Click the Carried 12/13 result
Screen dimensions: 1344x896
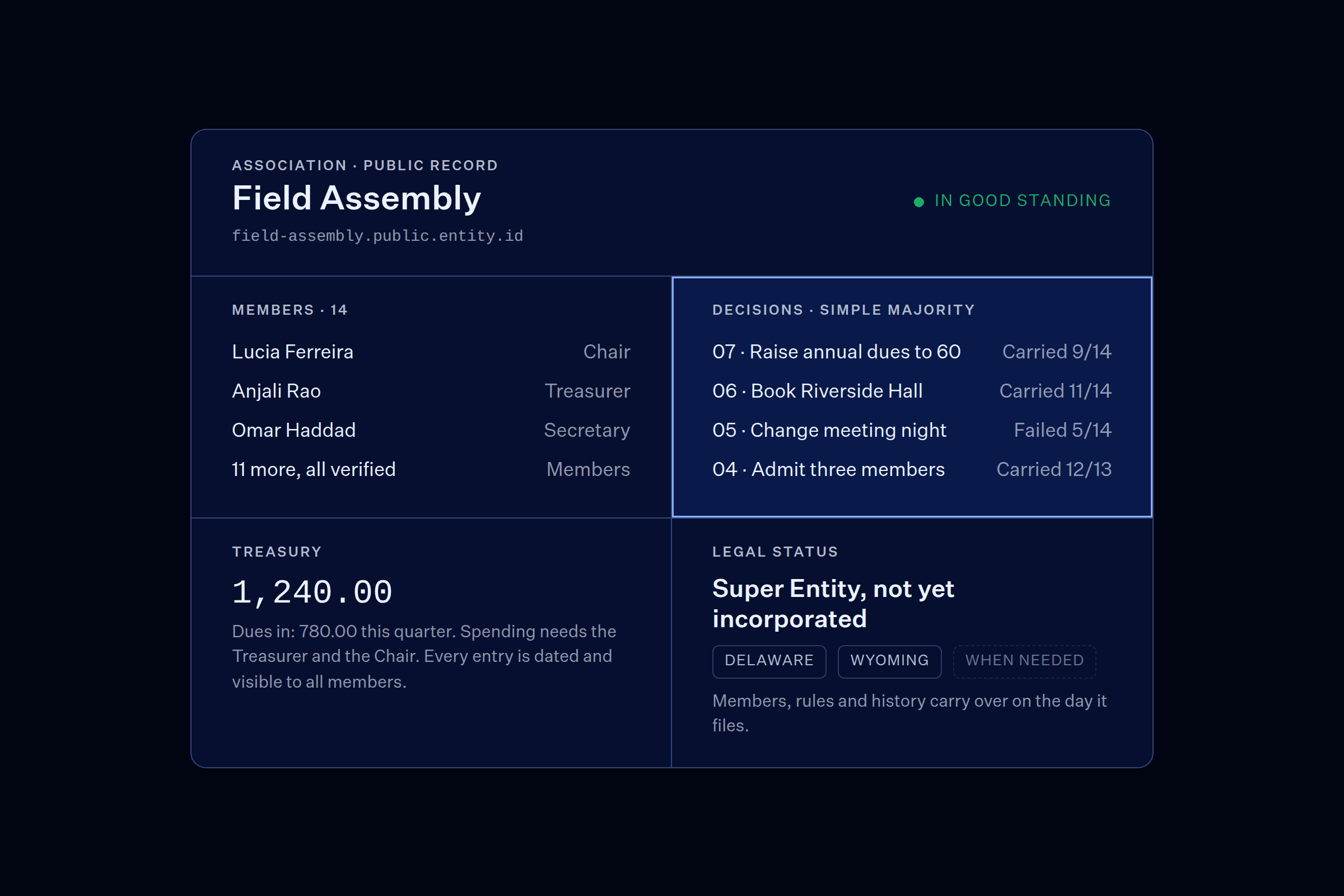(x=1054, y=469)
